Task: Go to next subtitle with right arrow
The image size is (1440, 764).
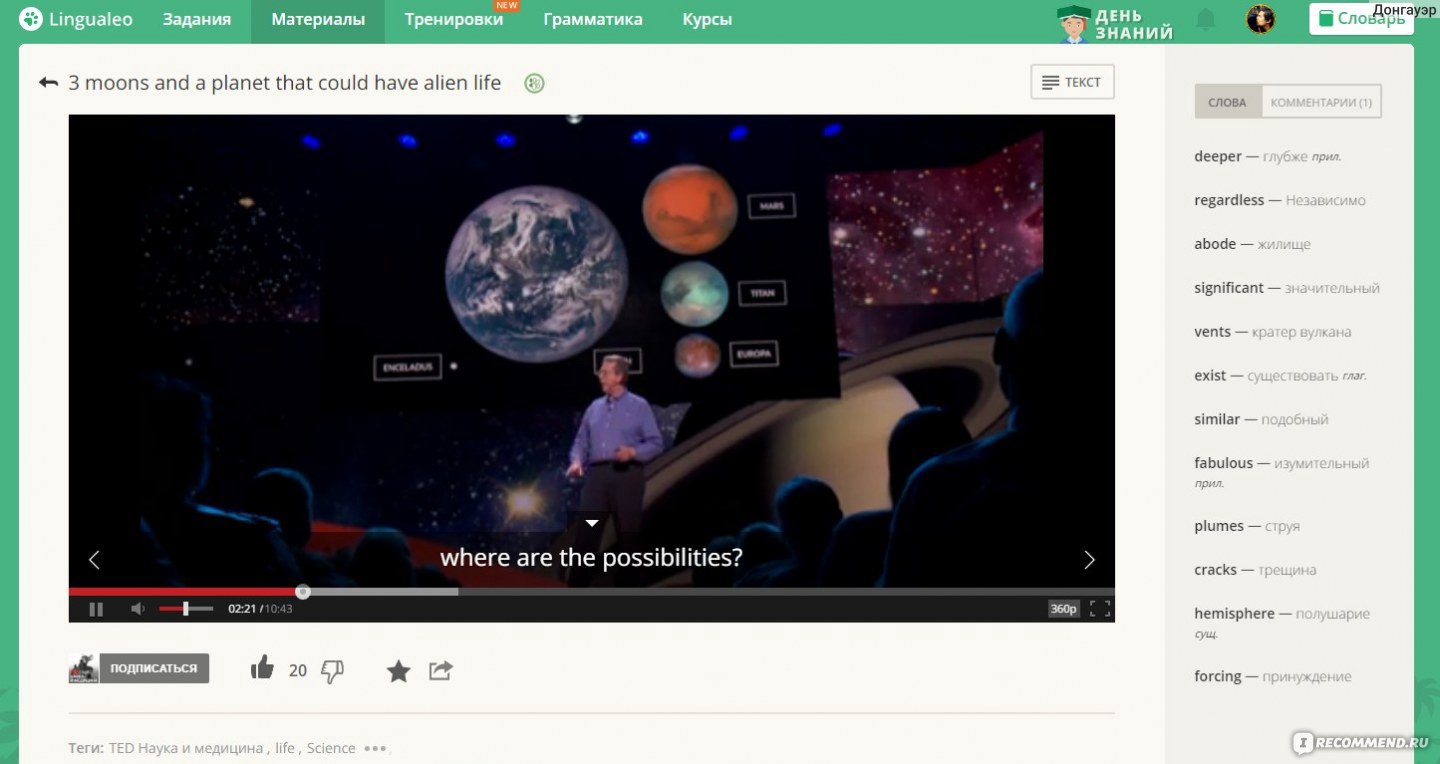Action: pos(1089,560)
